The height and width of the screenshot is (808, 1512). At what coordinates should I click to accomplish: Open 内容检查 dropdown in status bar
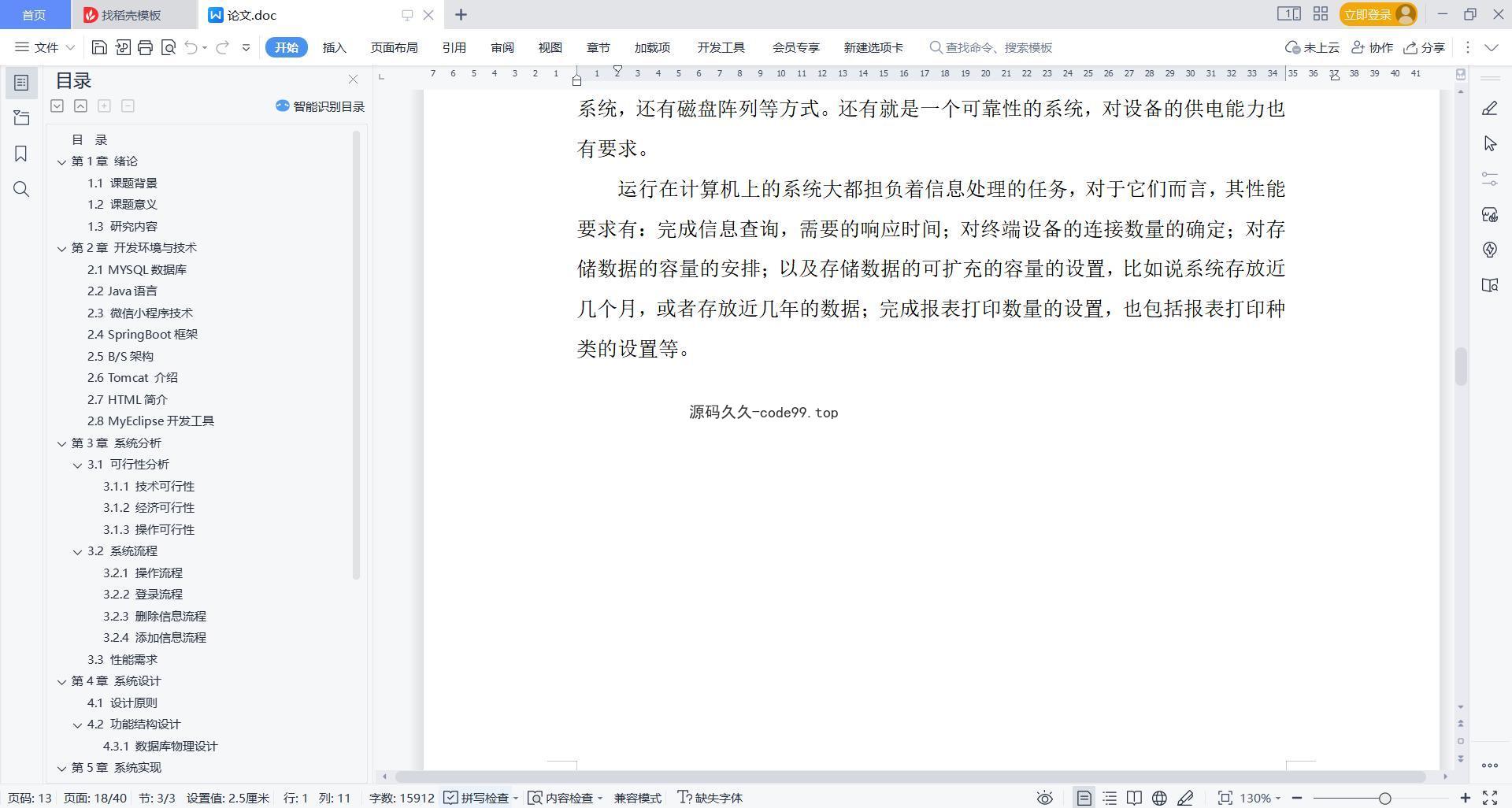[565, 798]
